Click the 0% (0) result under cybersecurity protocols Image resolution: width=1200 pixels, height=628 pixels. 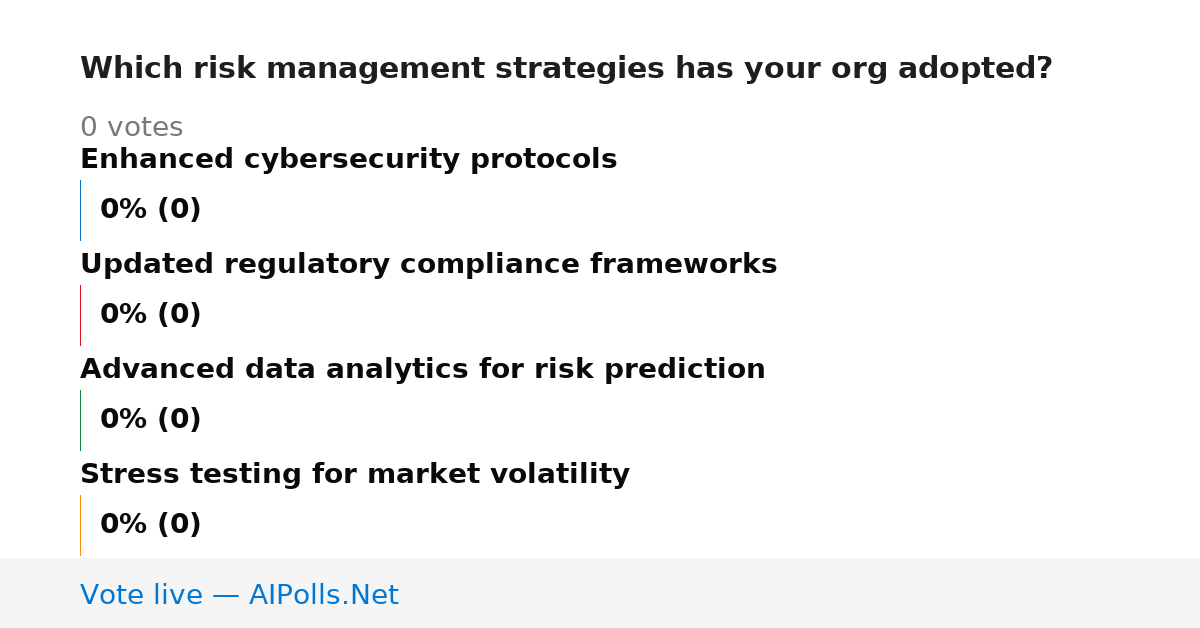(x=150, y=210)
